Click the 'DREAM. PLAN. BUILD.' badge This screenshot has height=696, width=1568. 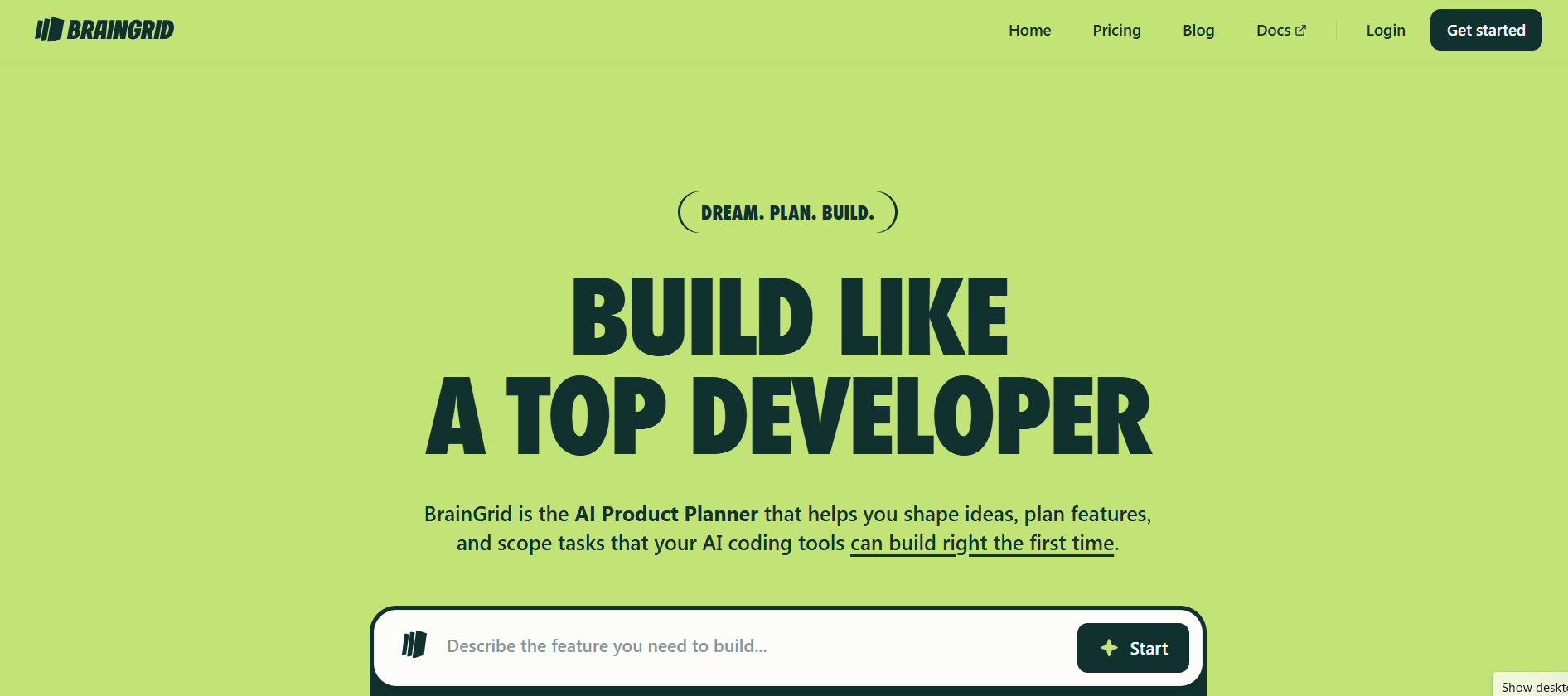coord(787,212)
